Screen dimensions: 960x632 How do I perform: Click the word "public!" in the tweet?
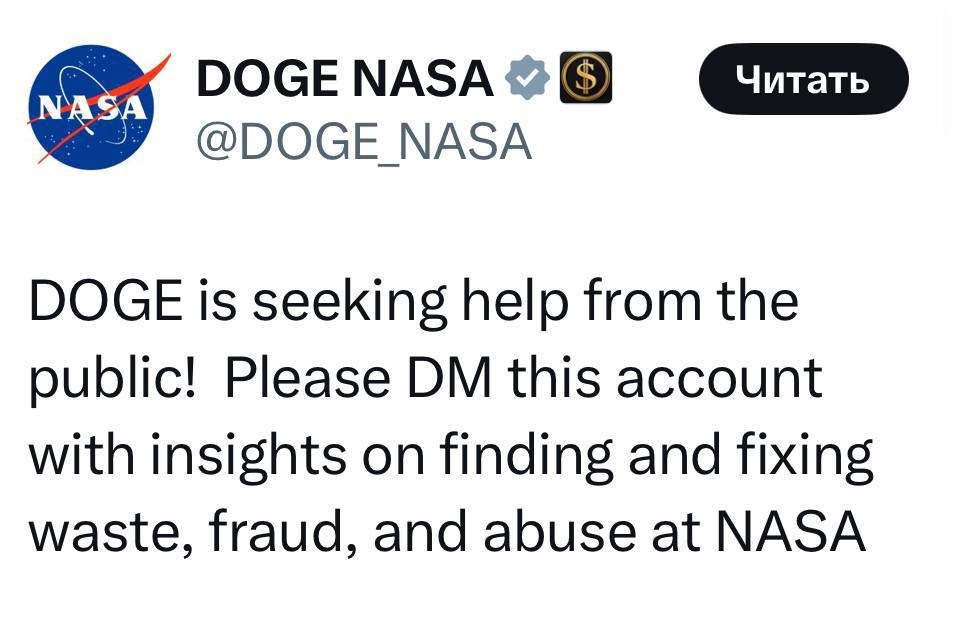click(x=112, y=379)
